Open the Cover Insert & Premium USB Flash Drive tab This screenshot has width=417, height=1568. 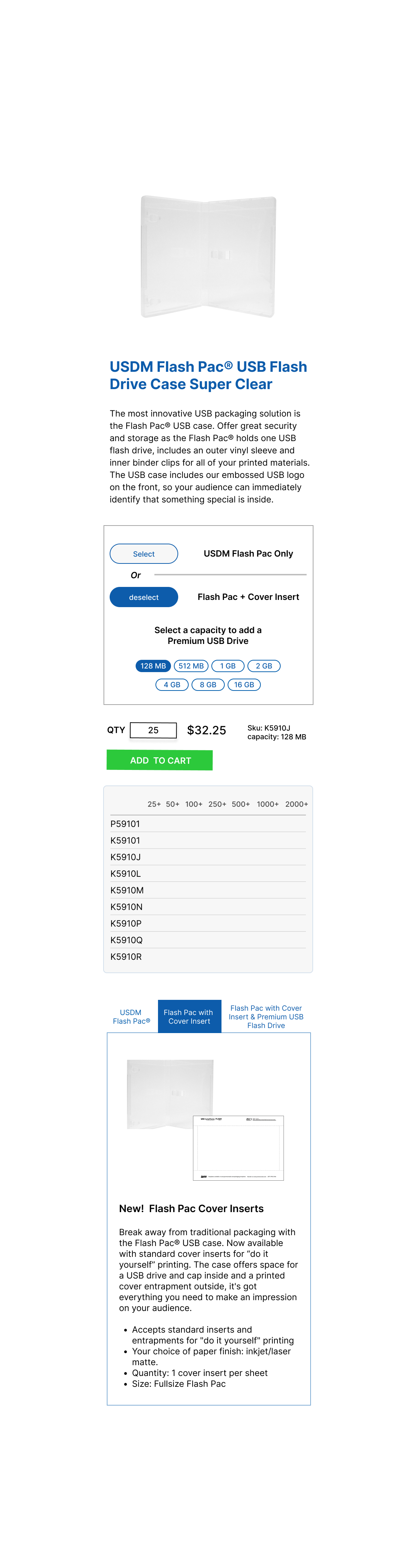pos(265,1016)
